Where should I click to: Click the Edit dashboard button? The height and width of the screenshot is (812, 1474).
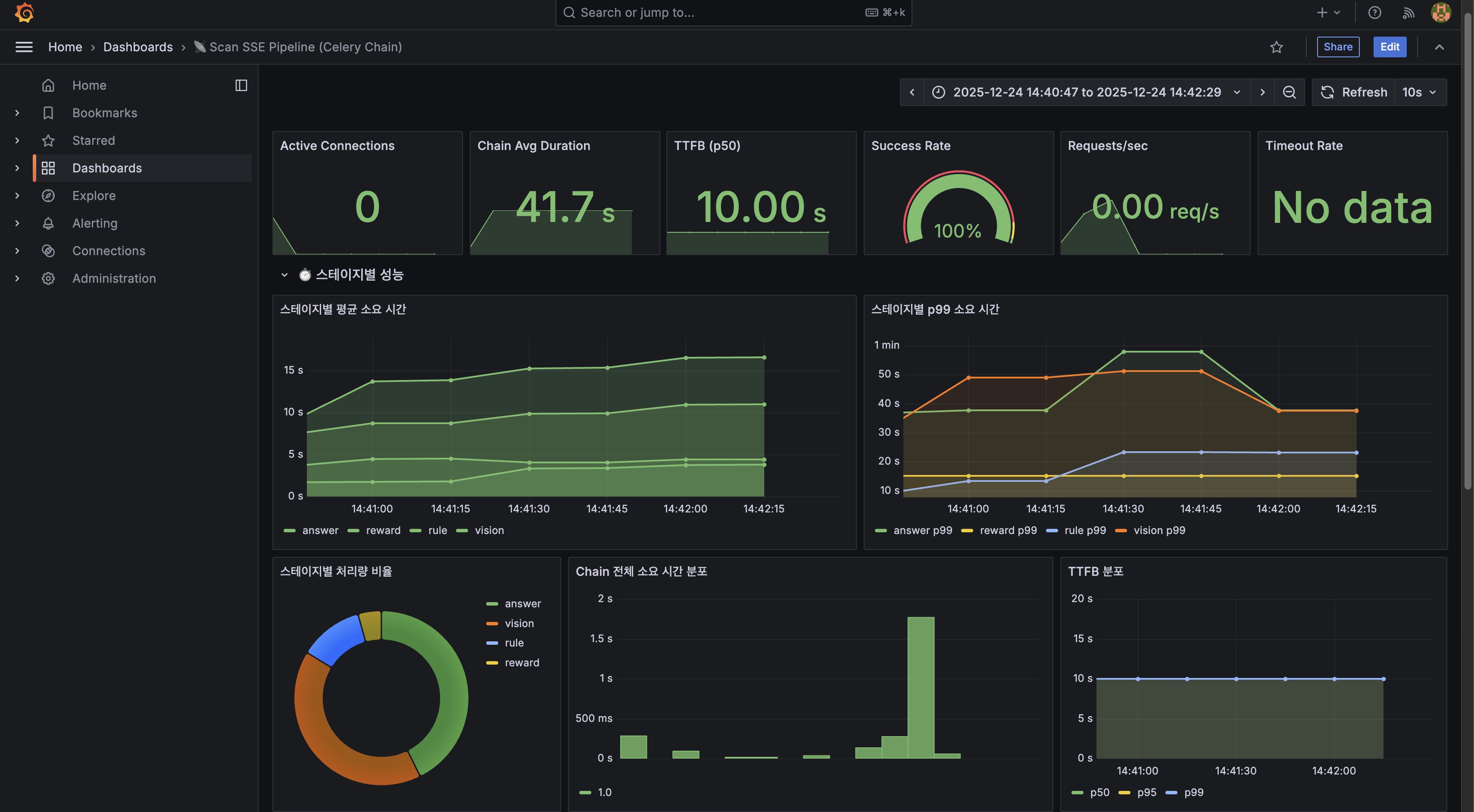[x=1390, y=47]
